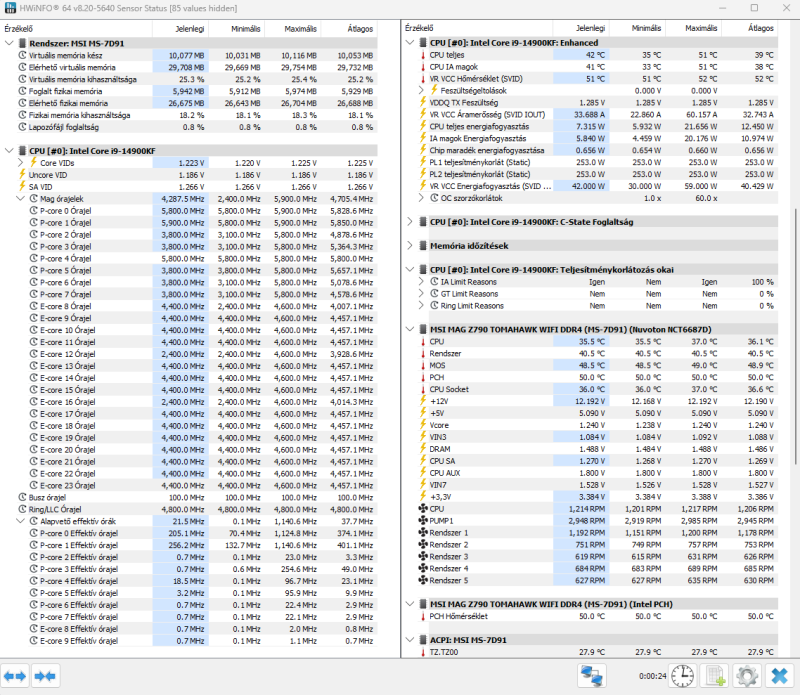Click the HWiNFO app icon in title bar

[x=10, y=8]
